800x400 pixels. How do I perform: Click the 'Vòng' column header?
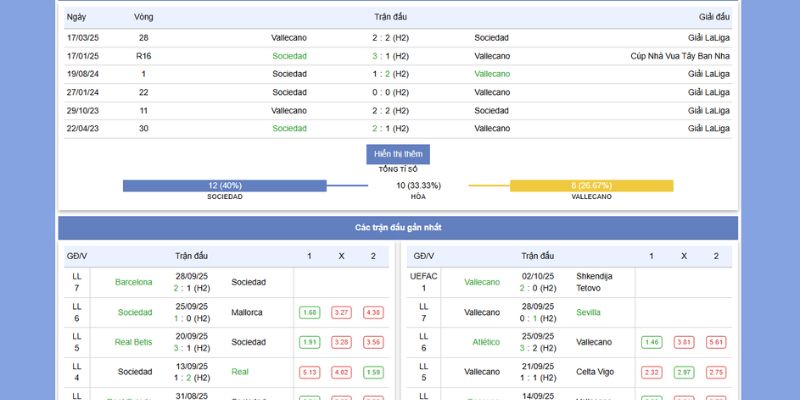[144, 18]
